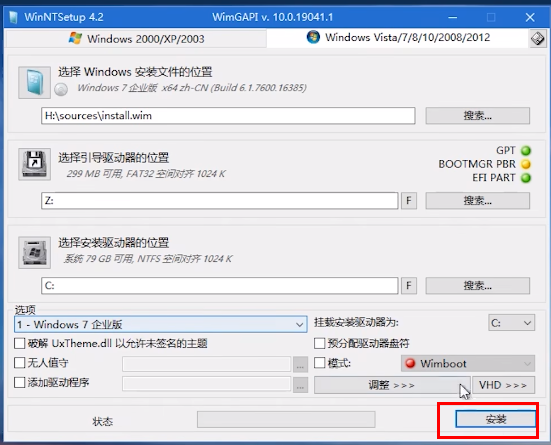Click the 无人值守 file path field
Image resolution: width=551 pixels, height=445 pixels.
coord(207,364)
